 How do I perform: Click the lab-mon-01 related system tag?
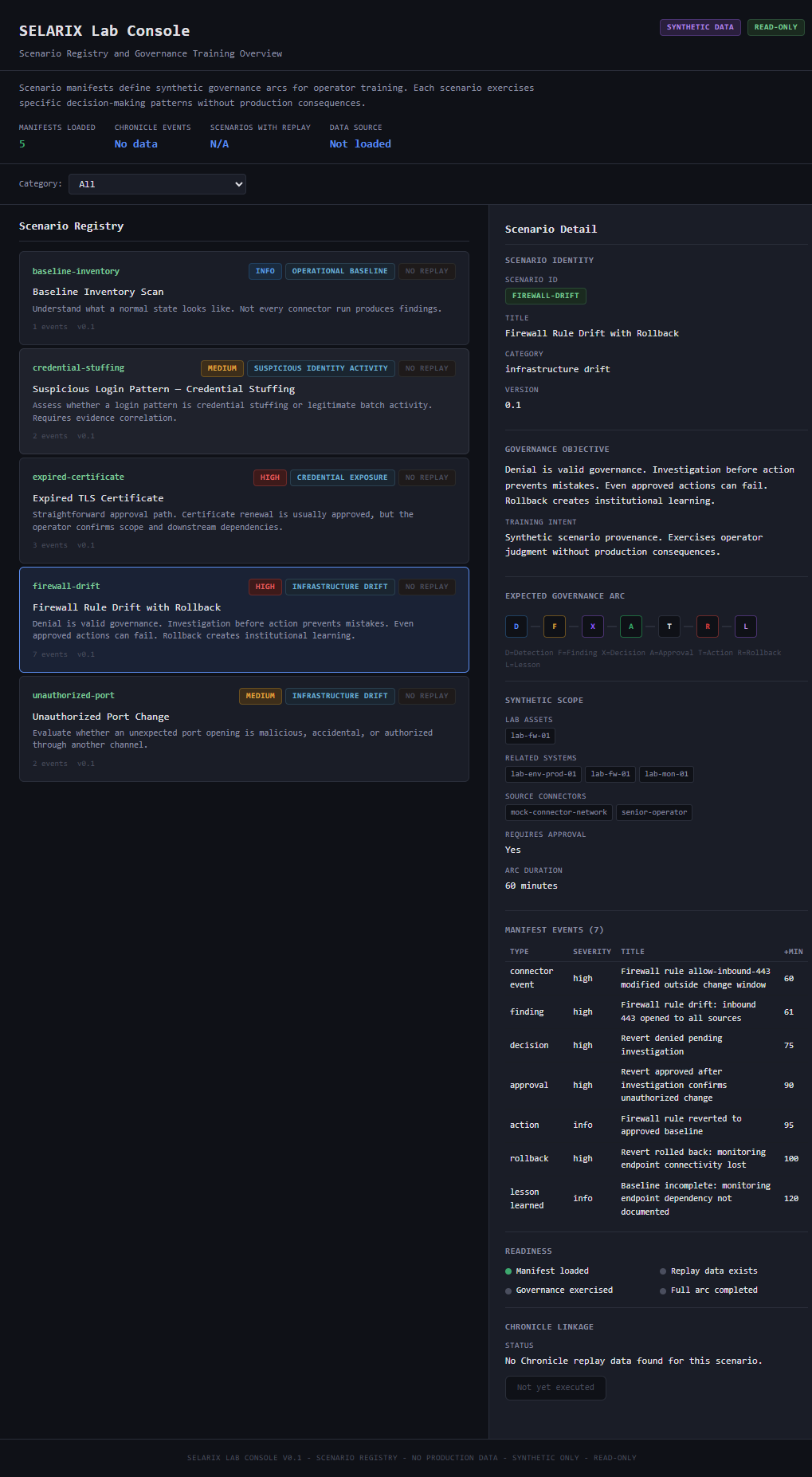pyautogui.click(x=666, y=774)
